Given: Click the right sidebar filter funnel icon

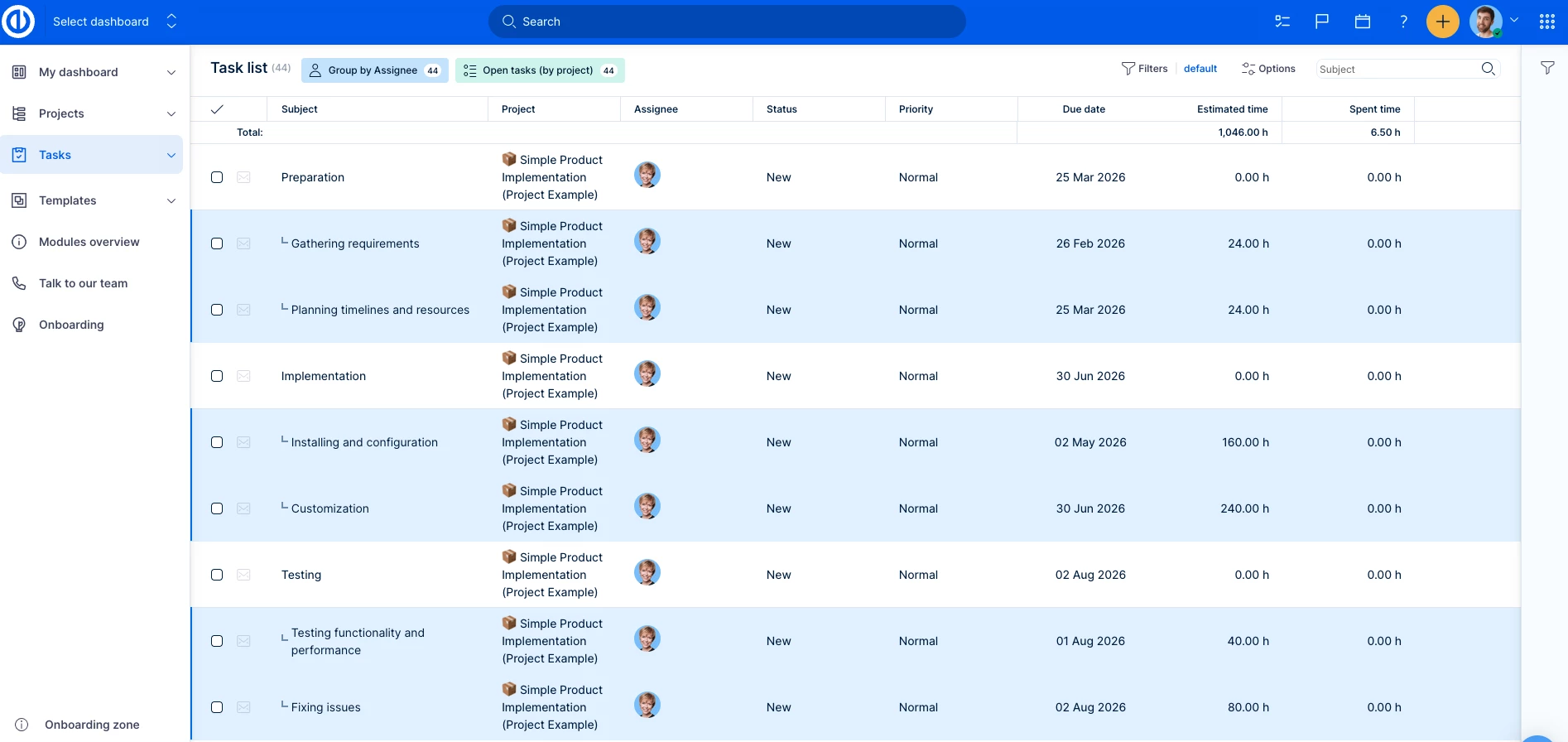Looking at the screenshot, I should click(1547, 68).
